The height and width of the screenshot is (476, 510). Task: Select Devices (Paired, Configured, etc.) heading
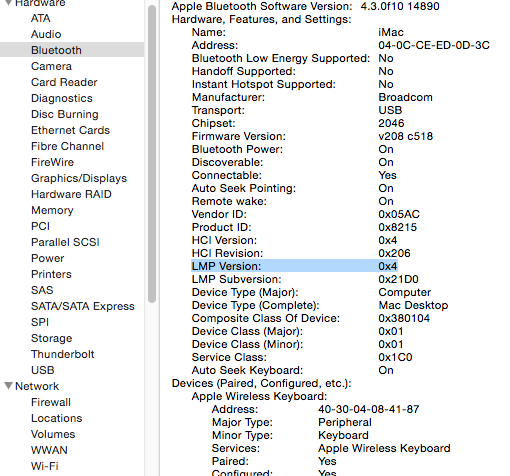(261, 383)
